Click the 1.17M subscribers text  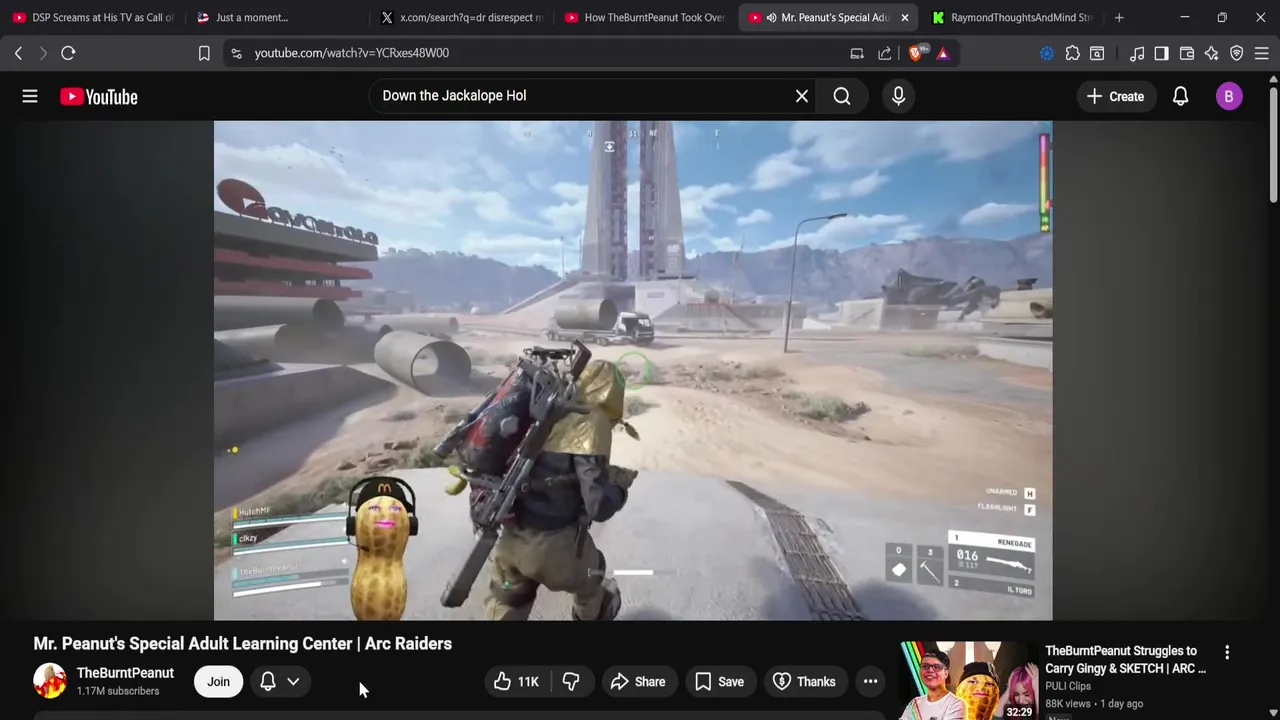[x=118, y=691]
